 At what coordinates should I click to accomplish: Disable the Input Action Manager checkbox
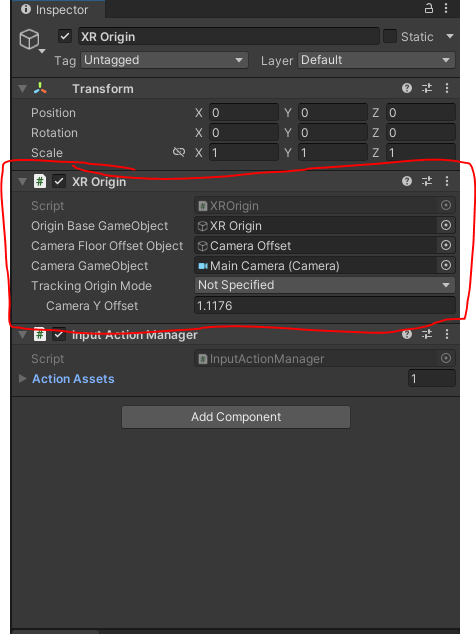click(x=59, y=334)
